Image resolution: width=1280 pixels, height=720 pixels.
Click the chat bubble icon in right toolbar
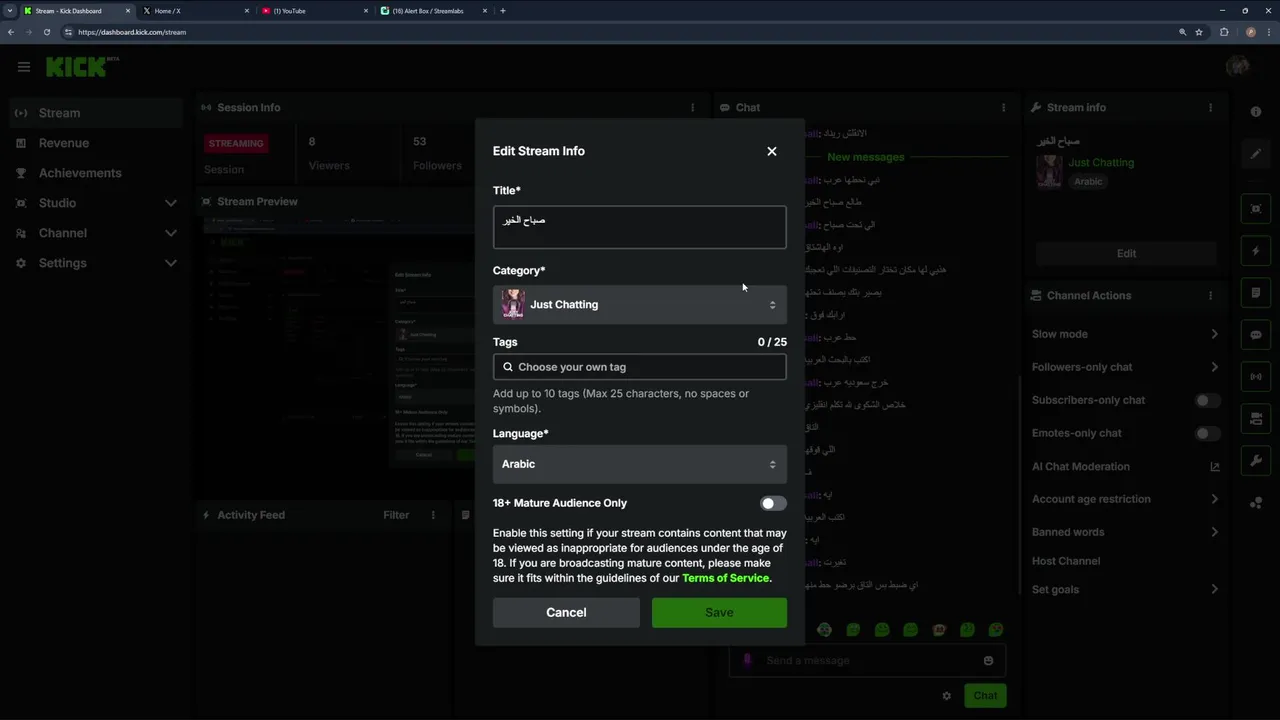pos(1256,335)
